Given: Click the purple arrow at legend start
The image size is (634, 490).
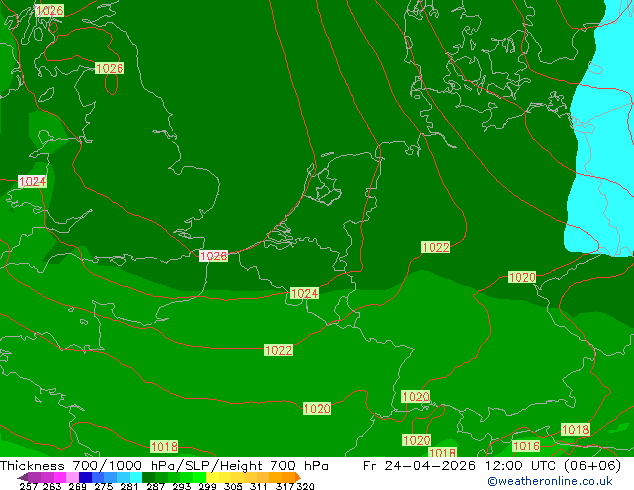Looking at the screenshot, I should pyautogui.click(x=23, y=477).
